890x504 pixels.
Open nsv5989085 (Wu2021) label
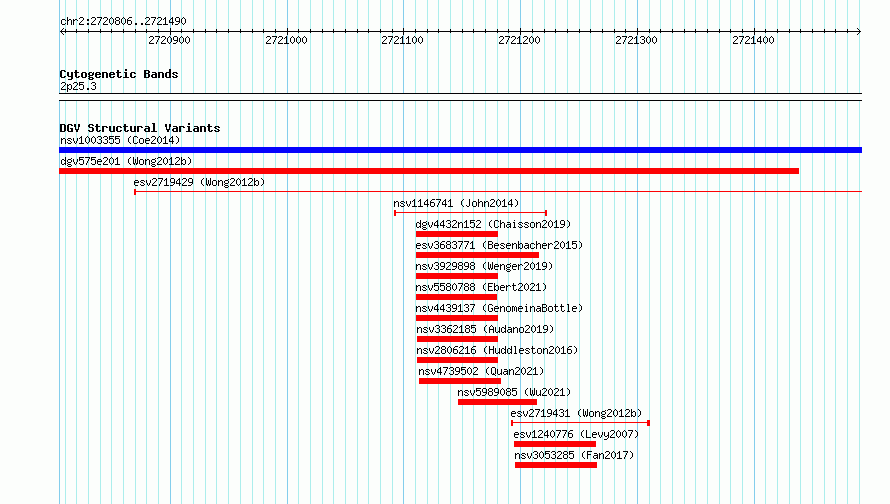pos(514,392)
